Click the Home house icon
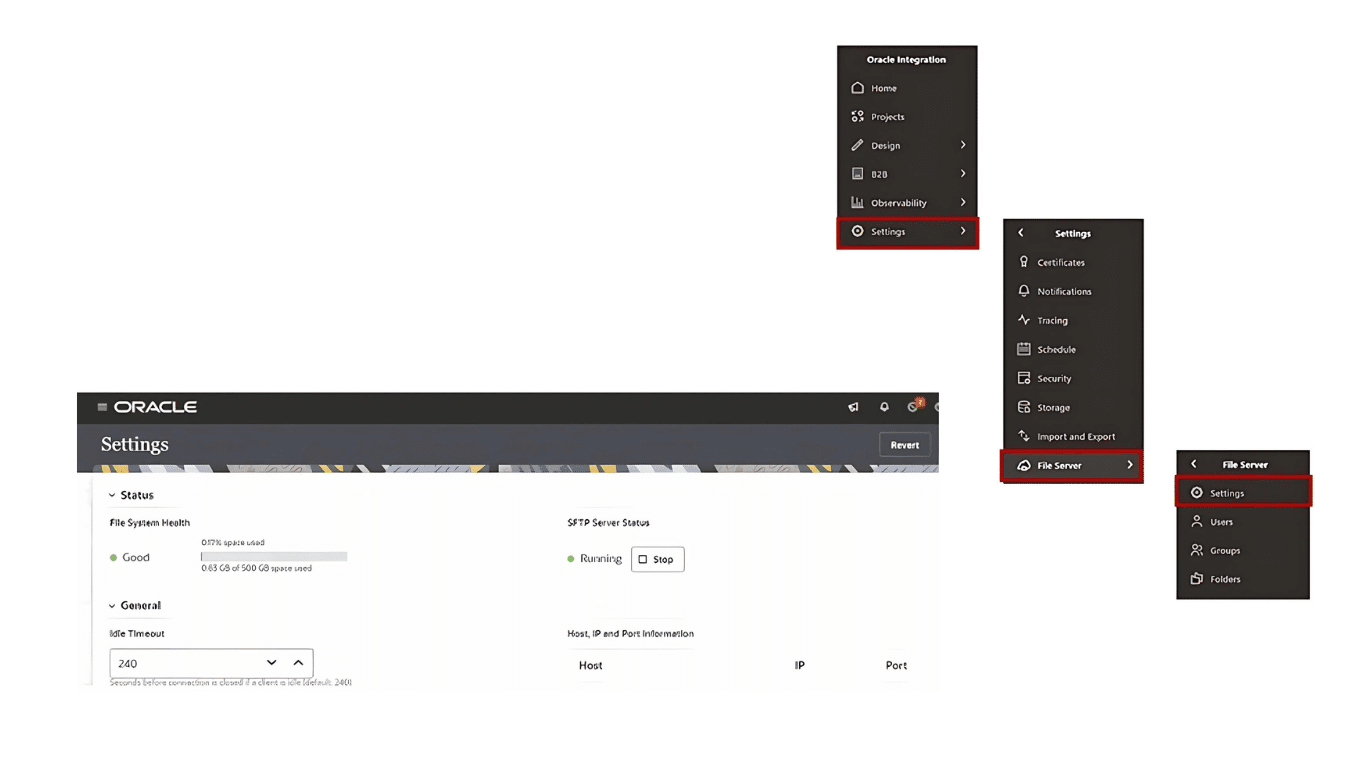Screen dimensions: 1366x768 pos(857,88)
